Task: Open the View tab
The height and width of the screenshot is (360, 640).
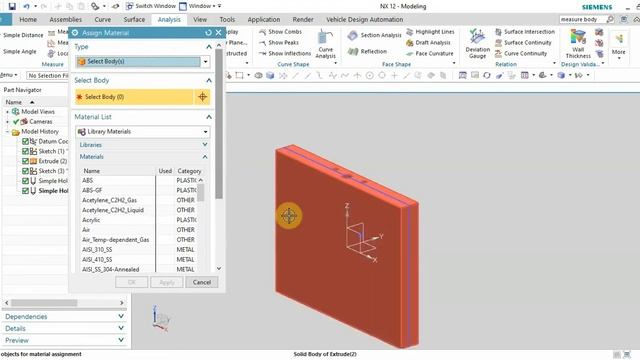Action: click(x=200, y=20)
